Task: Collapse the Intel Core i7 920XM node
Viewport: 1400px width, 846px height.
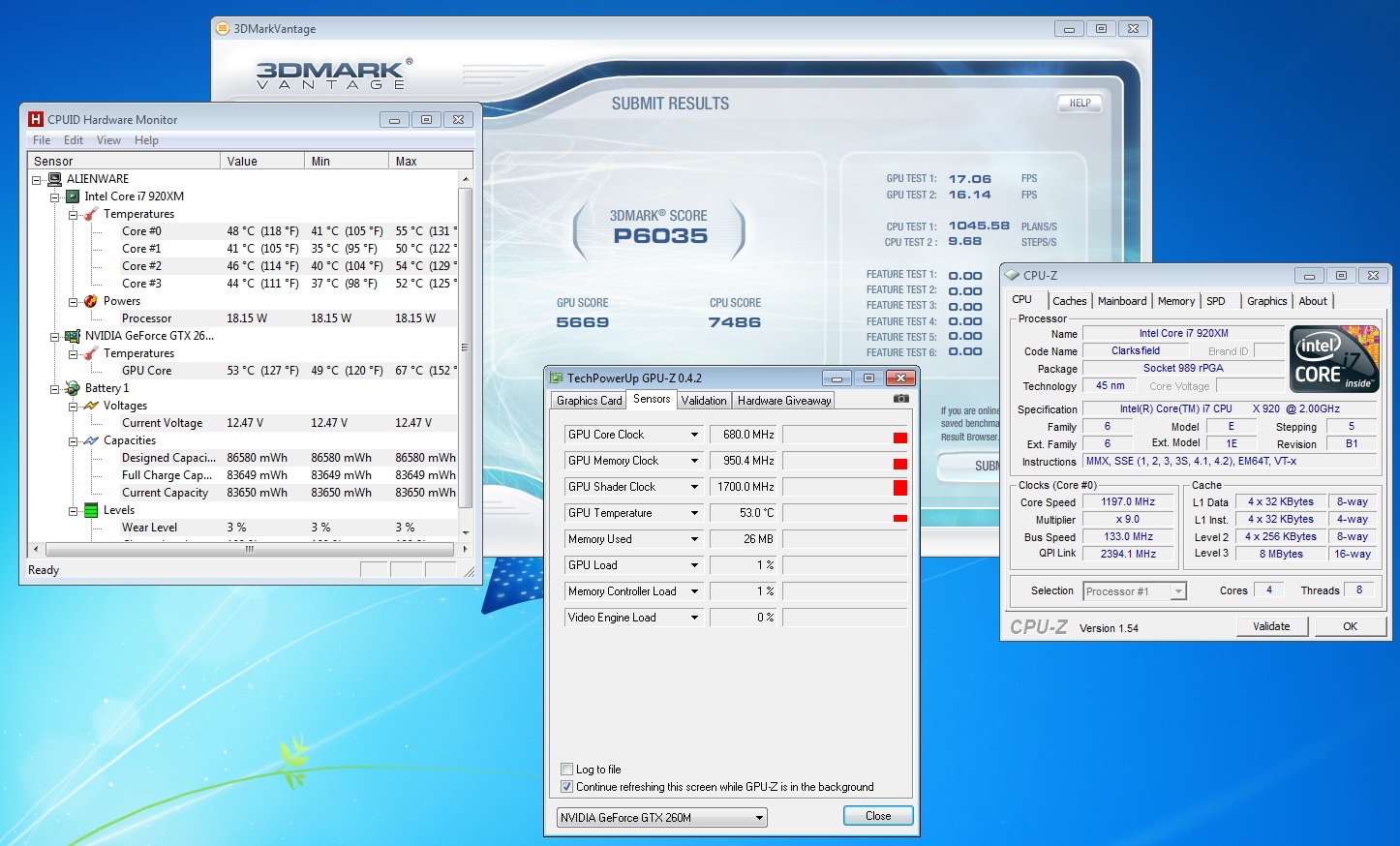Action: click(55, 197)
